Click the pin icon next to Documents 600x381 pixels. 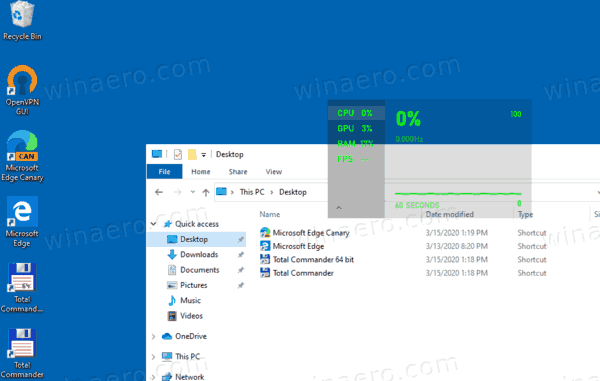(241, 270)
